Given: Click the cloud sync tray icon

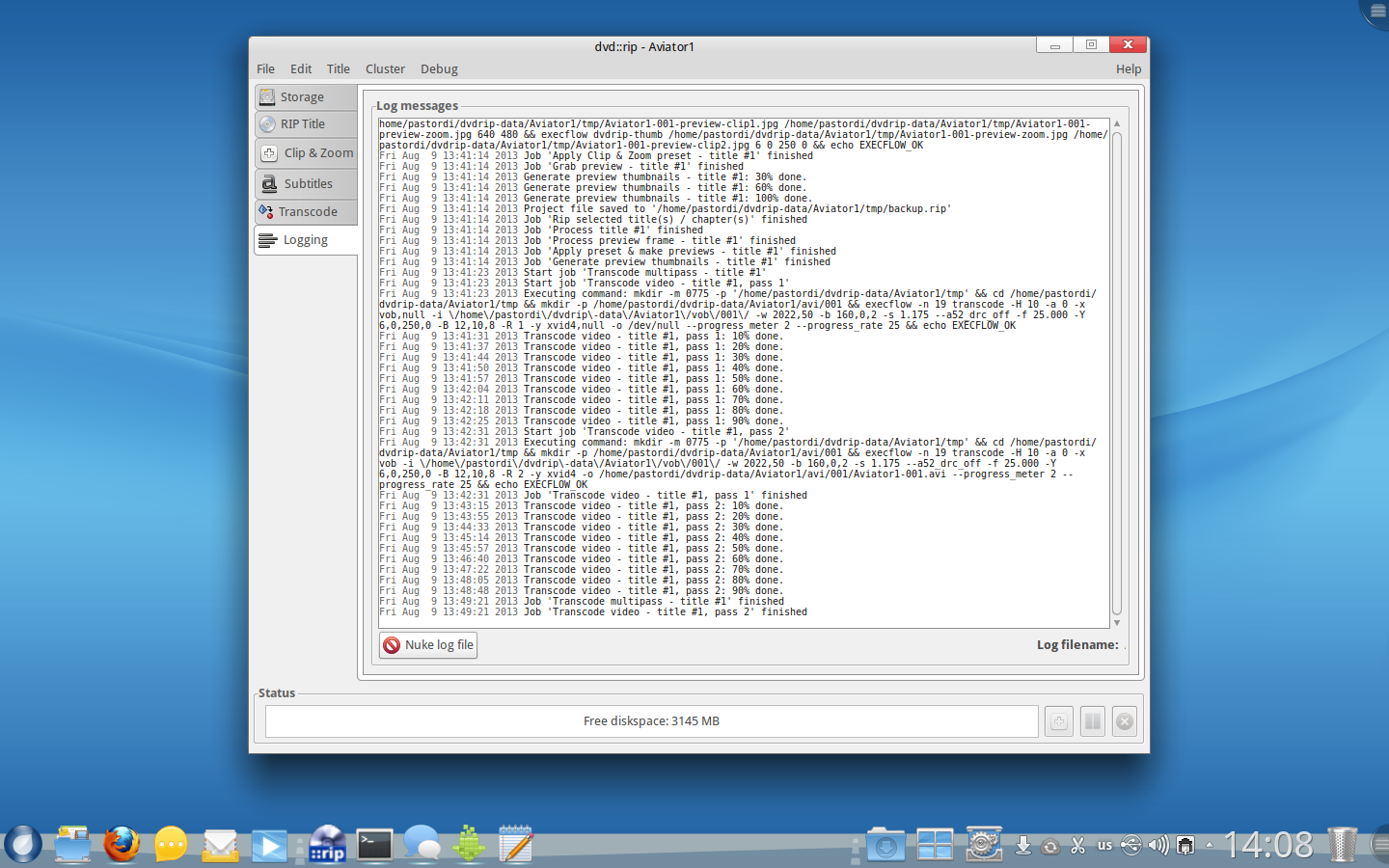Looking at the screenshot, I should pos(1051,847).
